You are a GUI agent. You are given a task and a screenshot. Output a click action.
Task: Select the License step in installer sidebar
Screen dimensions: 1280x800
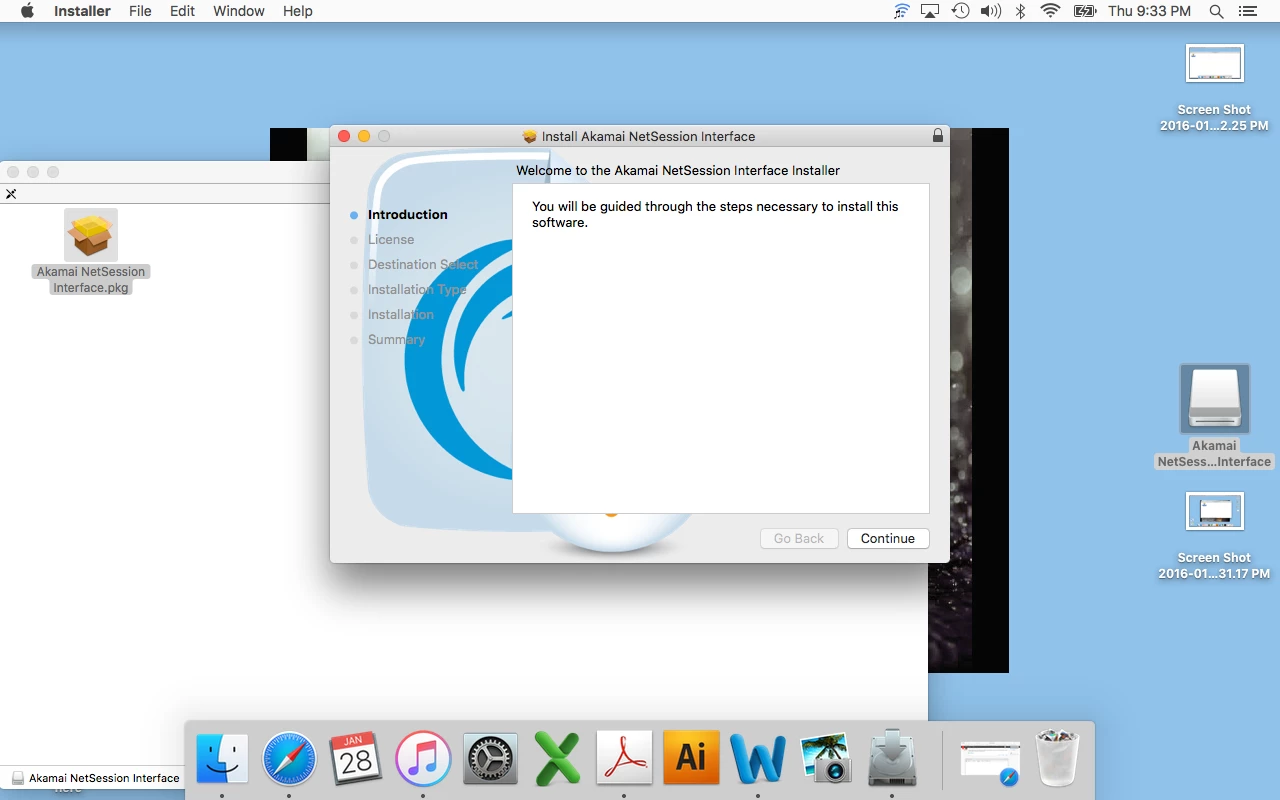tap(390, 239)
